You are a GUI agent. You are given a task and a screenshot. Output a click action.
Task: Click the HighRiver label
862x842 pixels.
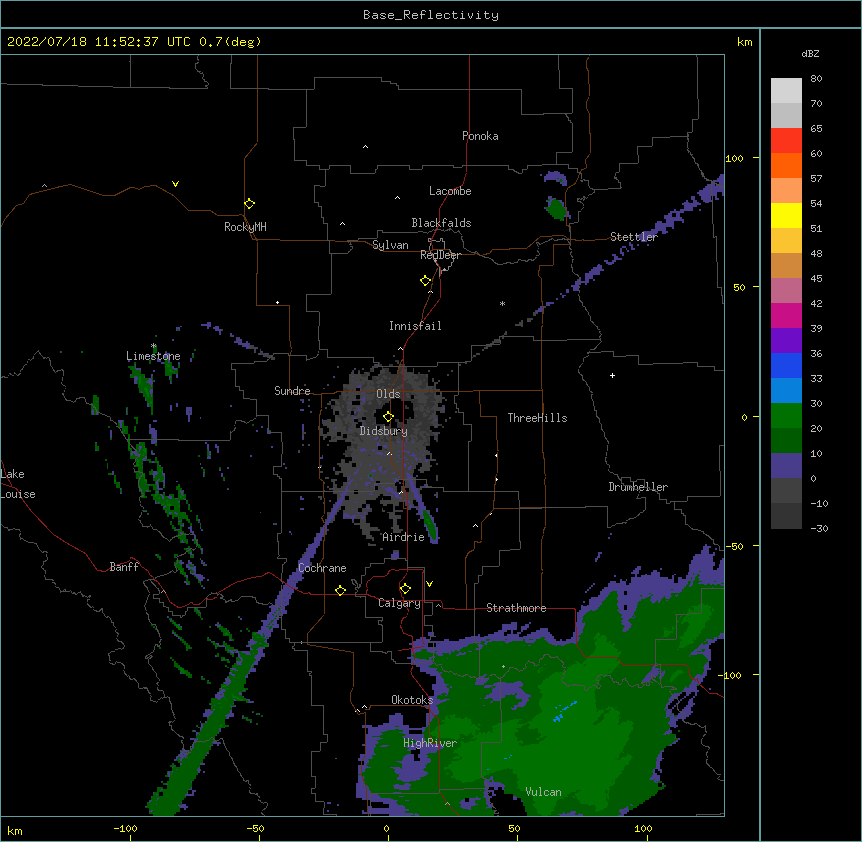pos(430,743)
